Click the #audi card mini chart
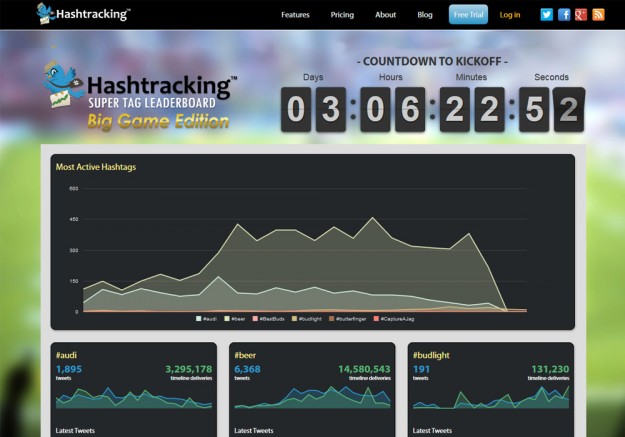The width and height of the screenshot is (625, 437). (134, 397)
